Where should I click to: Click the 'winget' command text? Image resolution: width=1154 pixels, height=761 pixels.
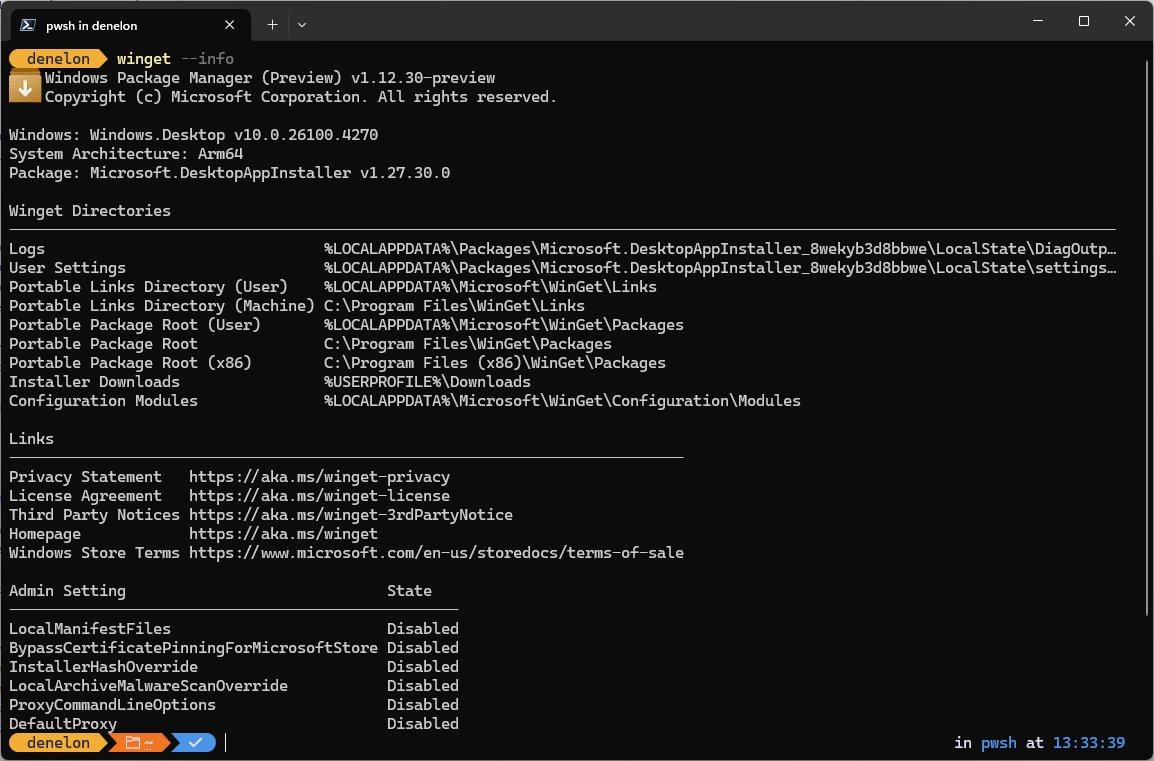click(x=144, y=59)
